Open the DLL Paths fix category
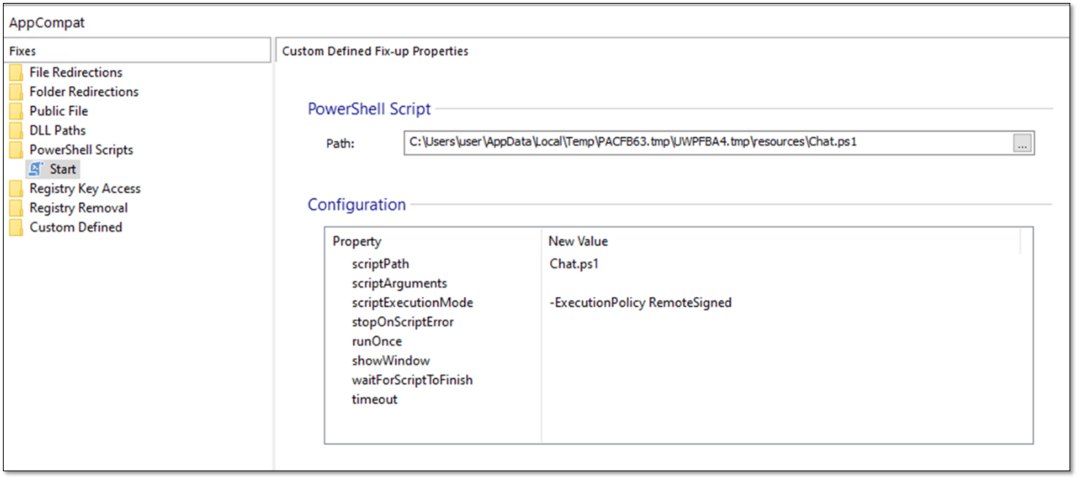The width and height of the screenshot is (1080, 481). (x=57, y=130)
